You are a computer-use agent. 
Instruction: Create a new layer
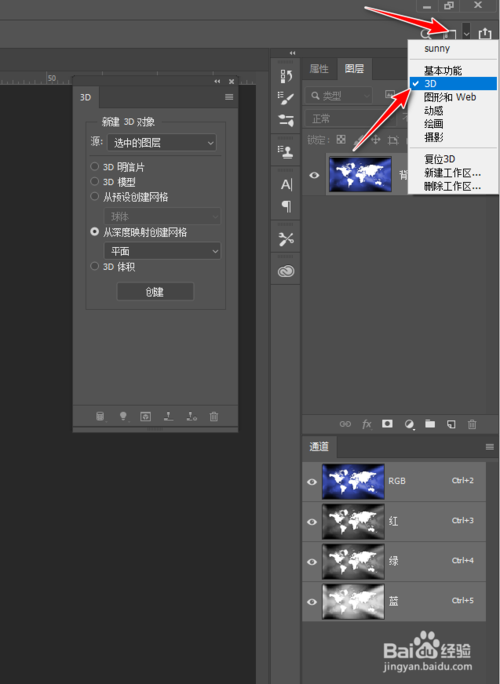point(451,424)
